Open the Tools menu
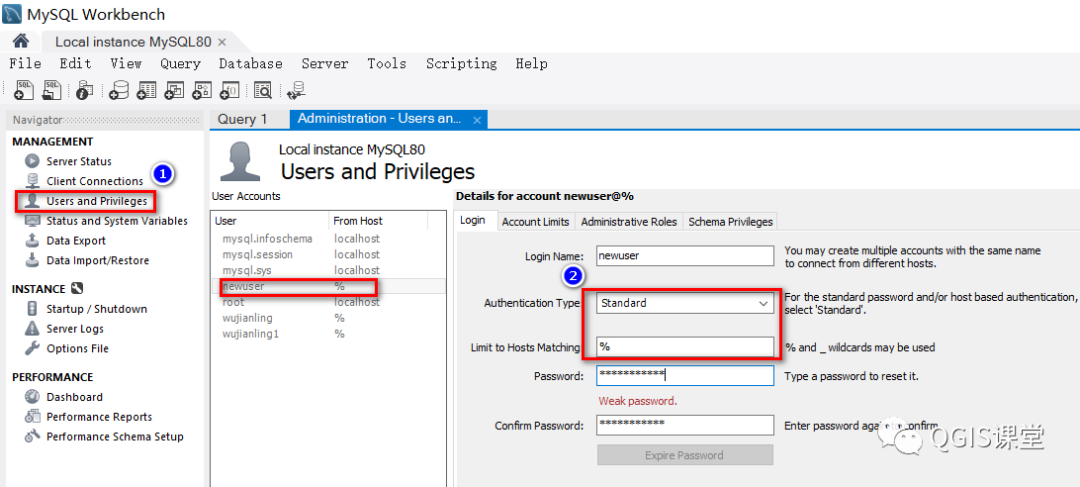The height and width of the screenshot is (487, 1080). (386, 63)
